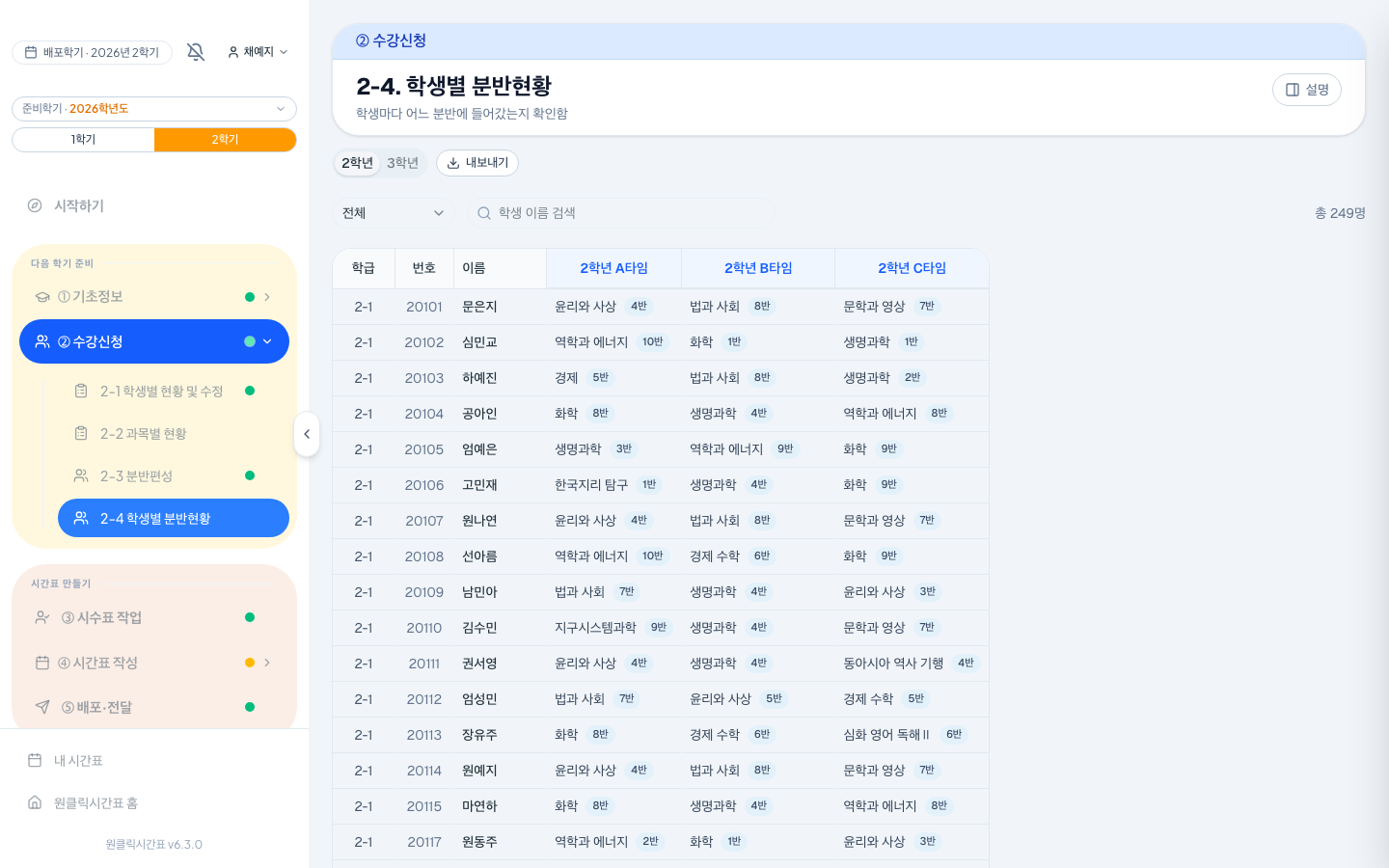Sort by the 2학년 A타임 column header
1389x868 pixels.
pyautogui.click(x=613, y=268)
